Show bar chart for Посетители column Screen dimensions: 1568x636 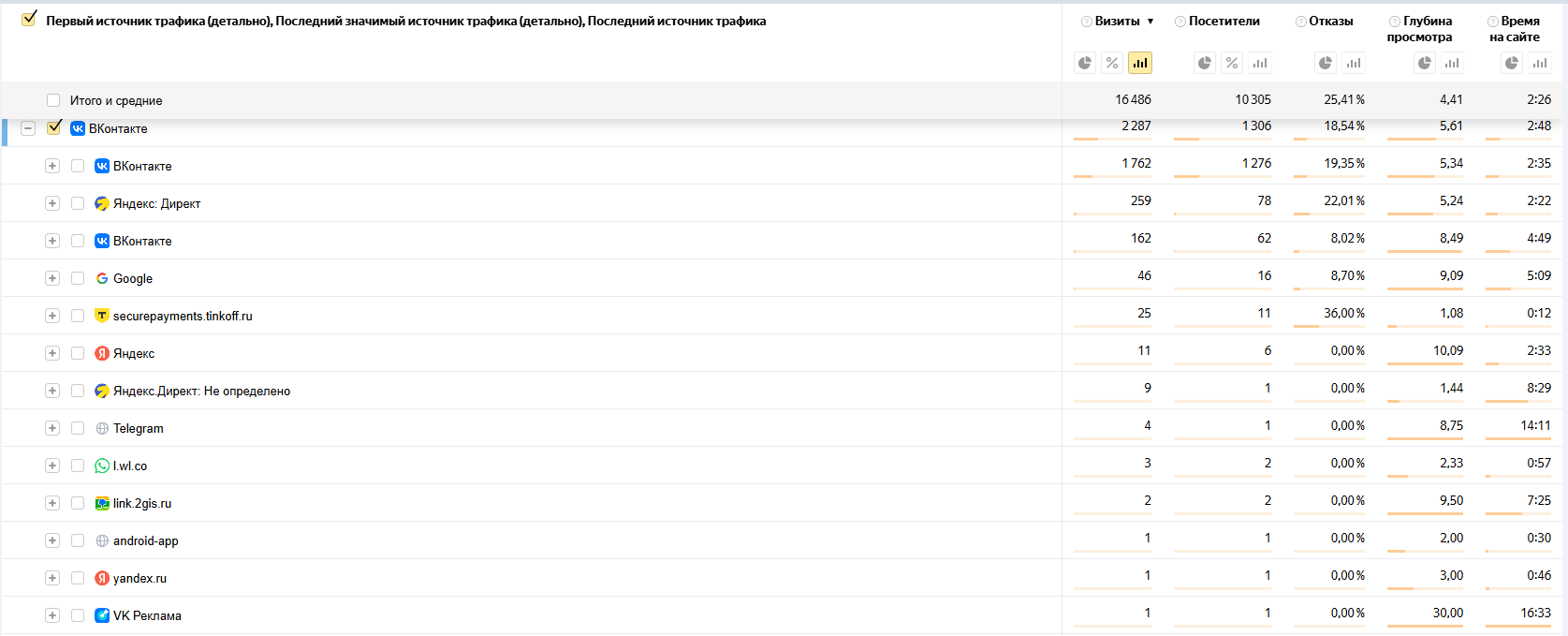tap(1260, 63)
